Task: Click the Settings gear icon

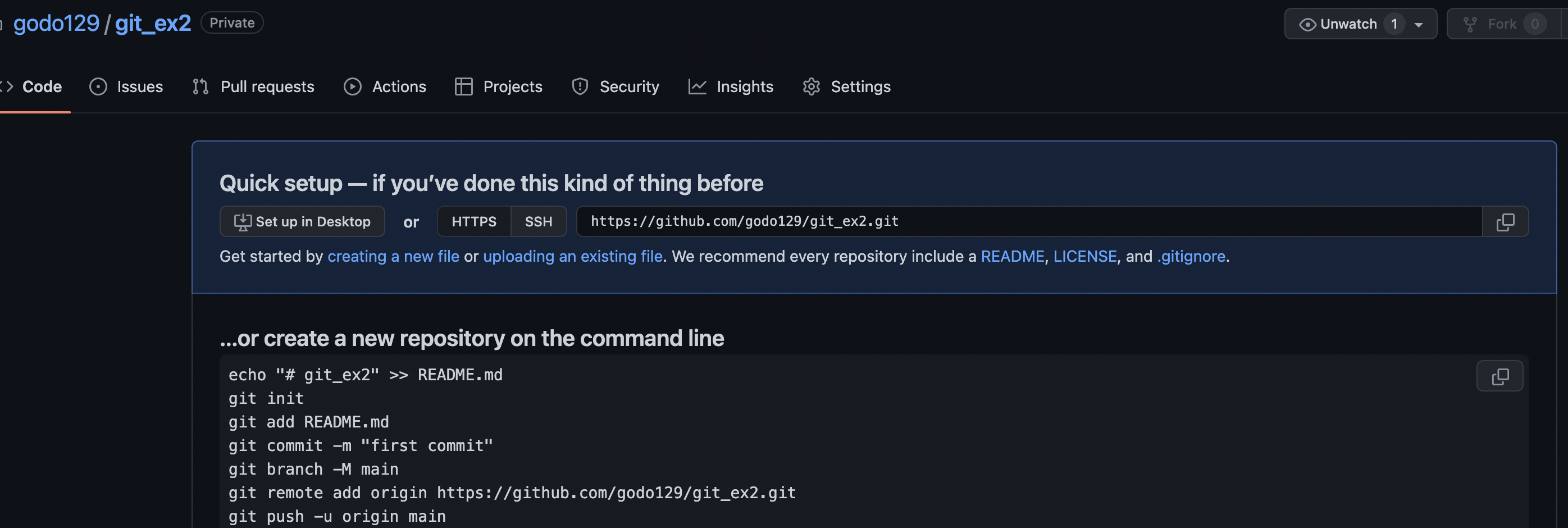Action: coord(812,87)
